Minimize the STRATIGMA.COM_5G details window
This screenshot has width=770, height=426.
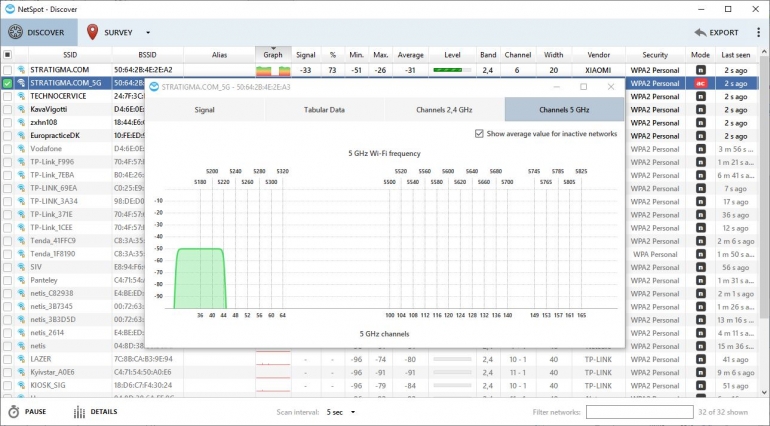click(x=556, y=87)
